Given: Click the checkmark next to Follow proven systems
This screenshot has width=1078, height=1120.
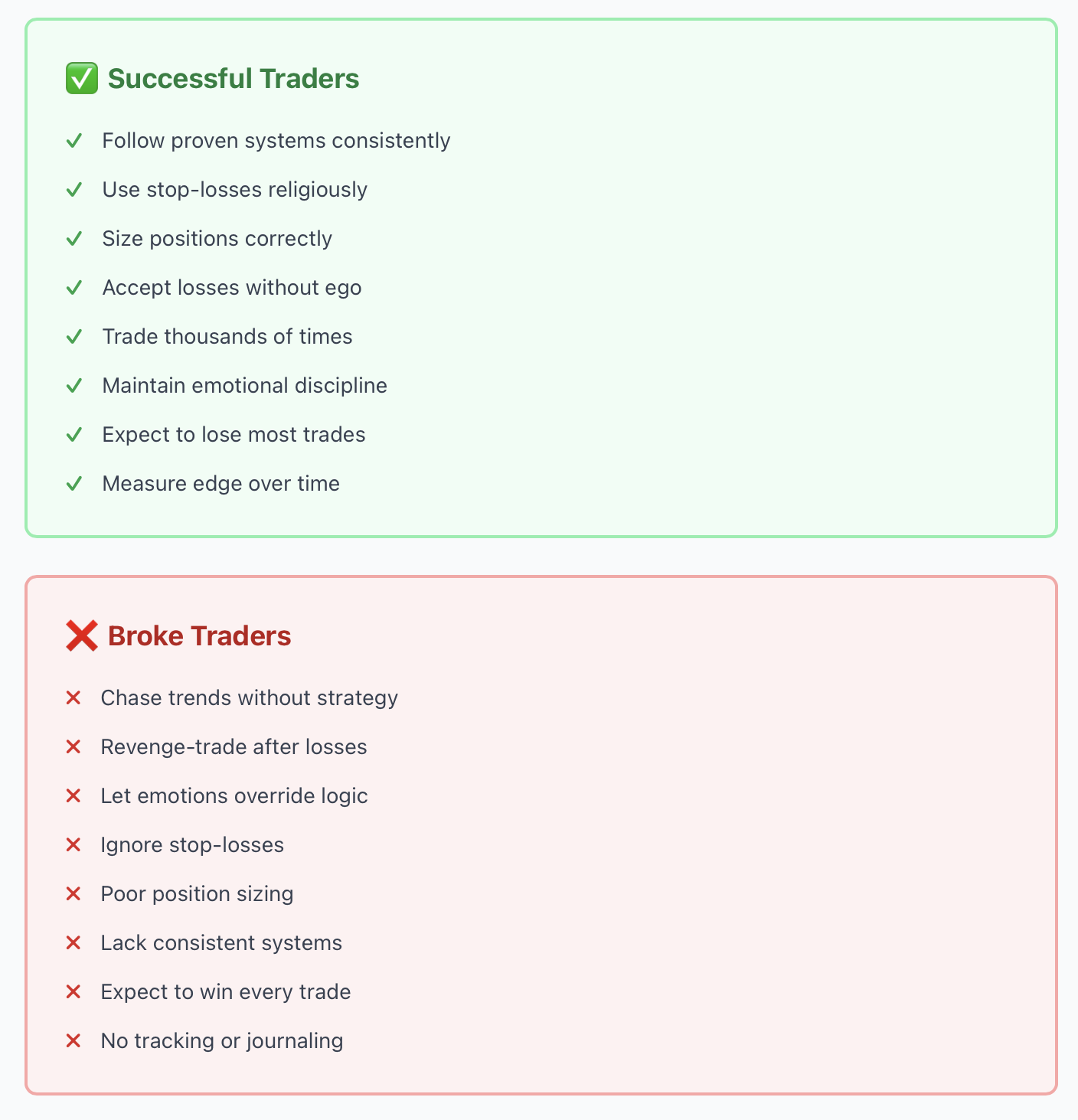Looking at the screenshot, I should pyautogui.click(x=74, y=141).
